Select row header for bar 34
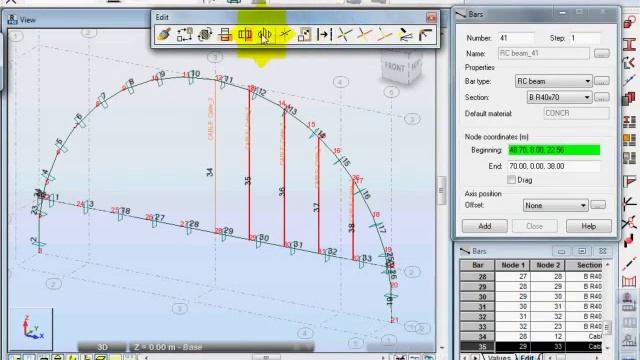 click(x=478, y=336)
